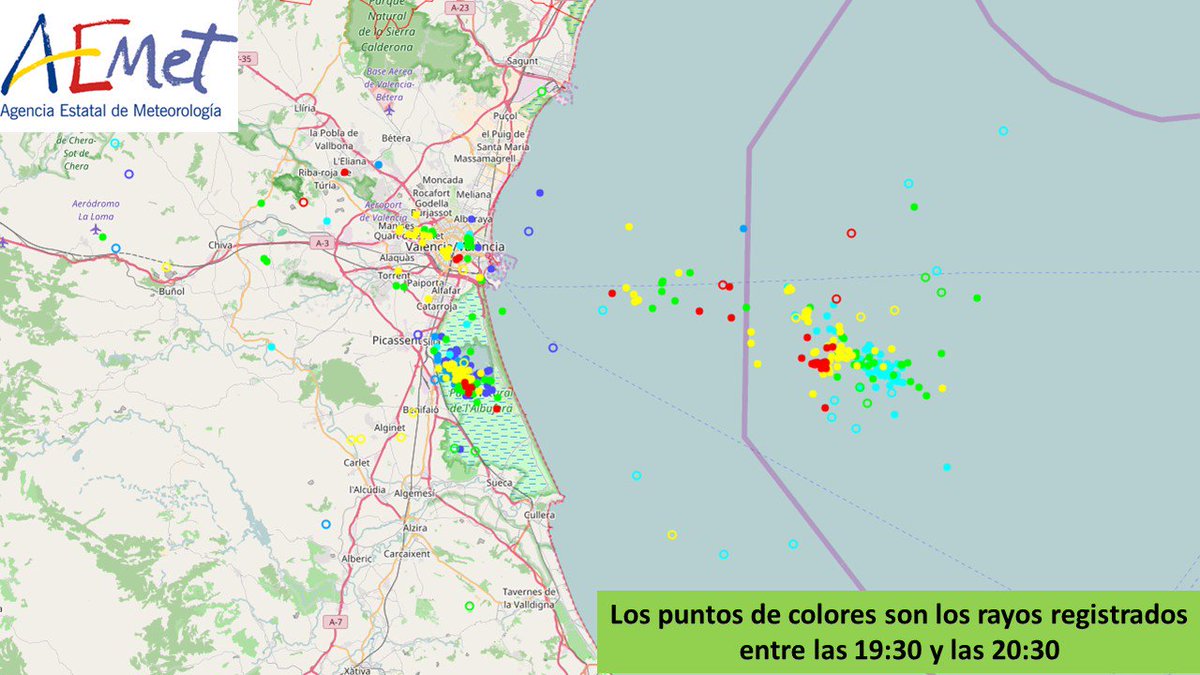This screenshot has height=675, width=1200.
Task: Click the Chiva town label
Action: click(x=220, y=244)
